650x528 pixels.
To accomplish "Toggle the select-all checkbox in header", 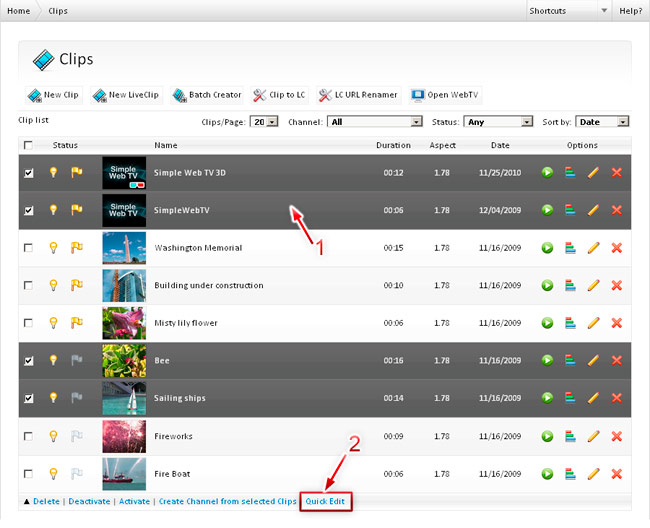I will pos(28,145).
